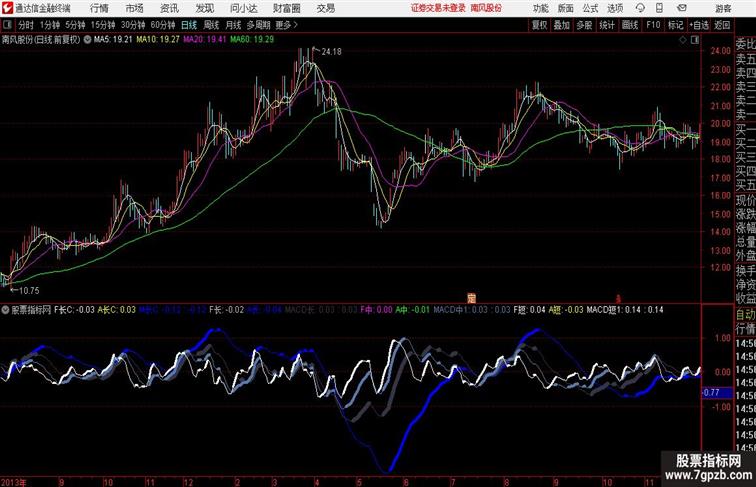This screenshot has height=487, width=756.
Task: Toggle the right panel icon beside diamond
Action: click(x=695, y=40)
